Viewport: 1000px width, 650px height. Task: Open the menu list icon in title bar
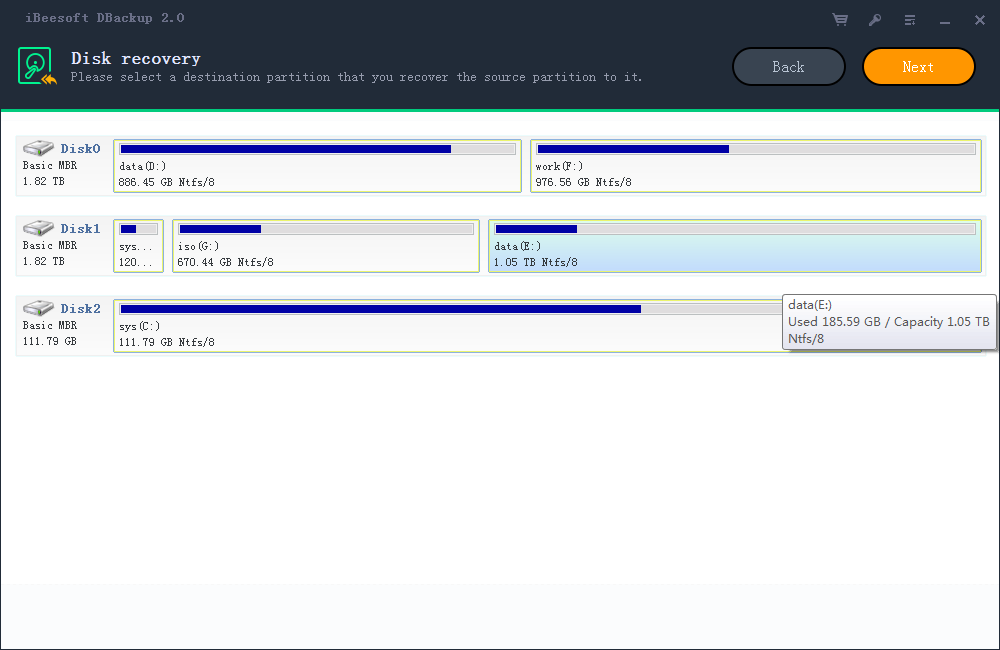pyautogui.click(x=910, y=20)
